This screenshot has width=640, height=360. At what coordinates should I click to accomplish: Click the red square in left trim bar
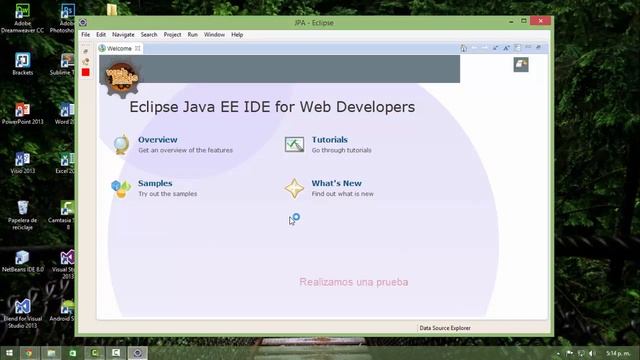click(85, 72)
